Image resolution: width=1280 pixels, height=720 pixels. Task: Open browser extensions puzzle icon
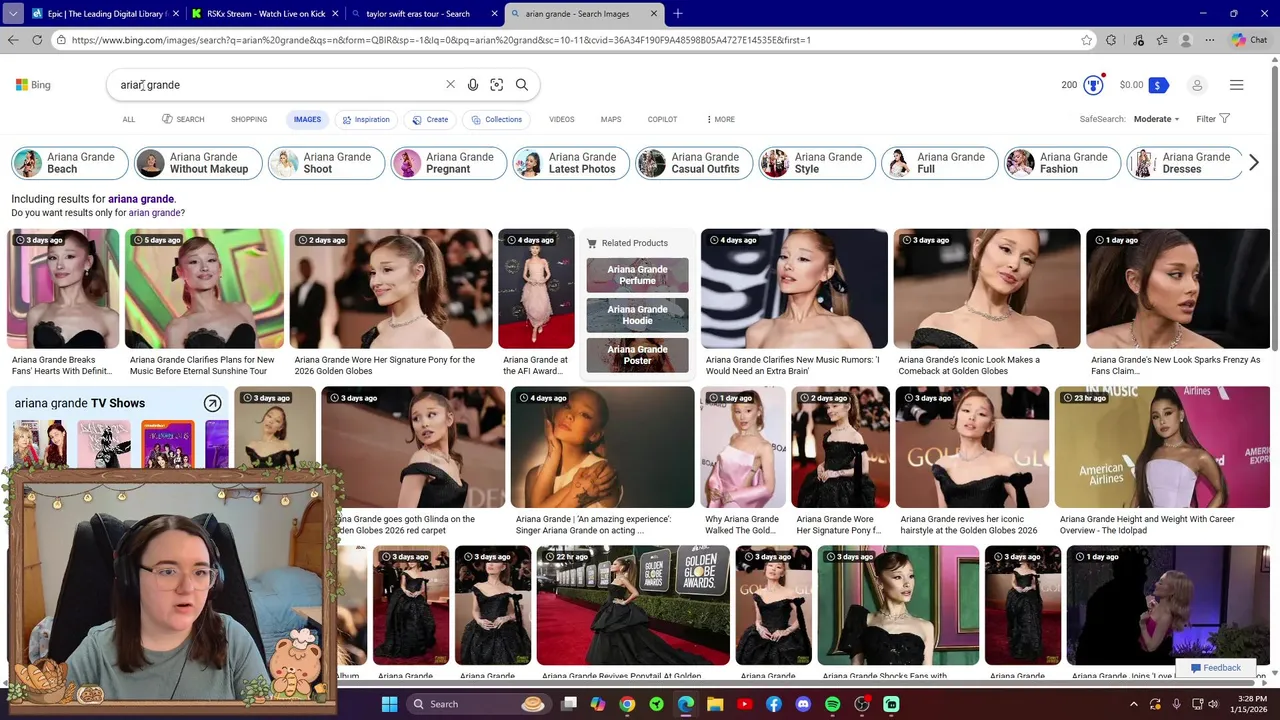point(1111,40)
